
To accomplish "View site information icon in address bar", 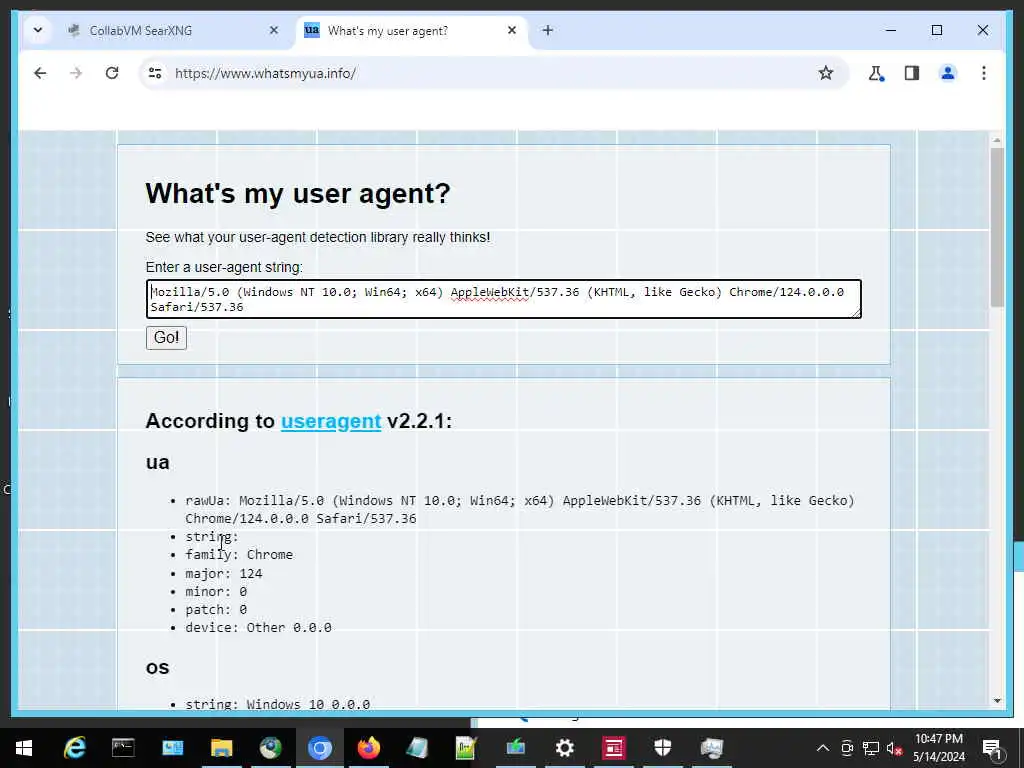I will pyautogui.click(x=155, y=73).
